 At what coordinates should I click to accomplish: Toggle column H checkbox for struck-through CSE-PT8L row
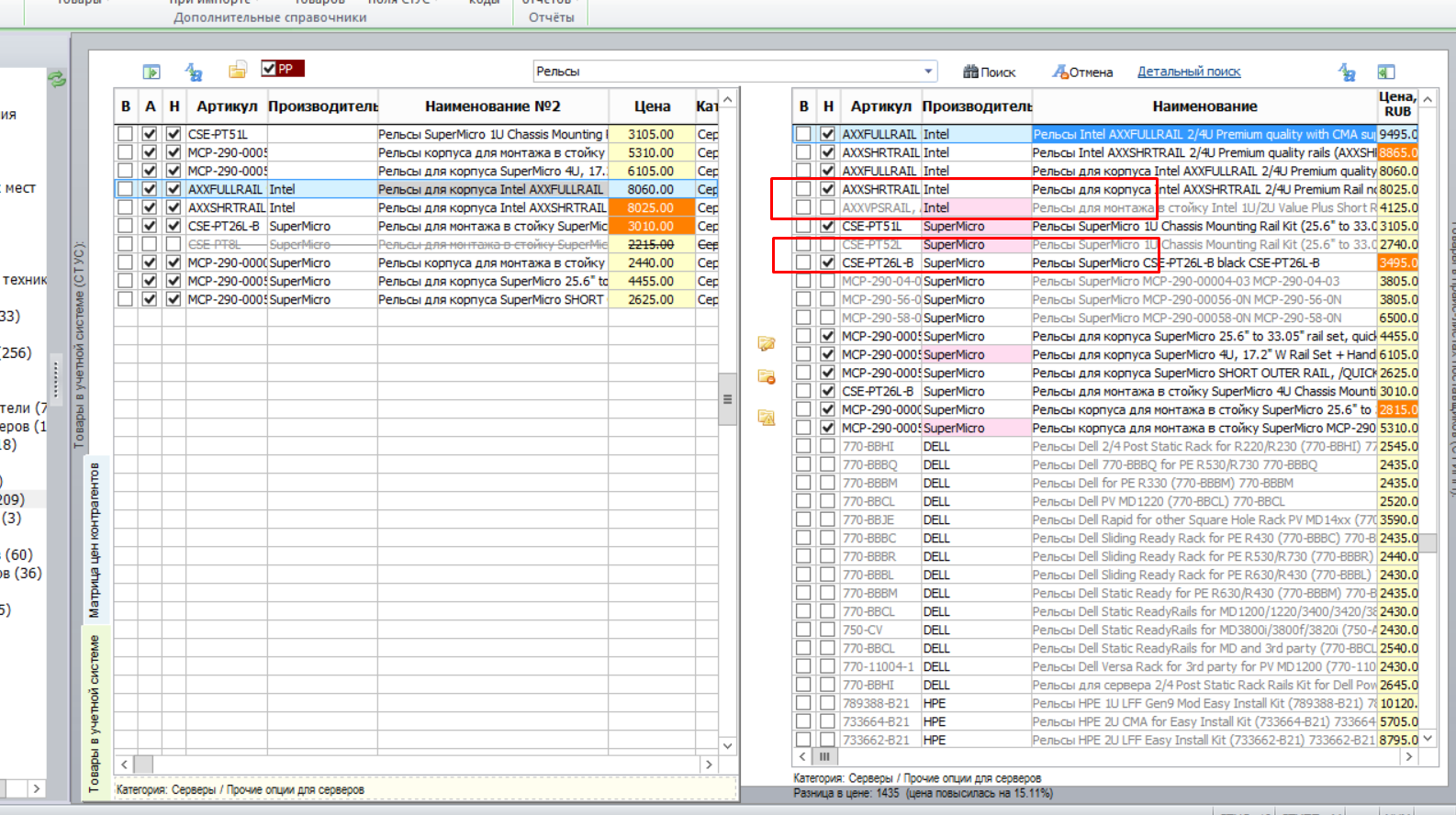tap(174, 244)
